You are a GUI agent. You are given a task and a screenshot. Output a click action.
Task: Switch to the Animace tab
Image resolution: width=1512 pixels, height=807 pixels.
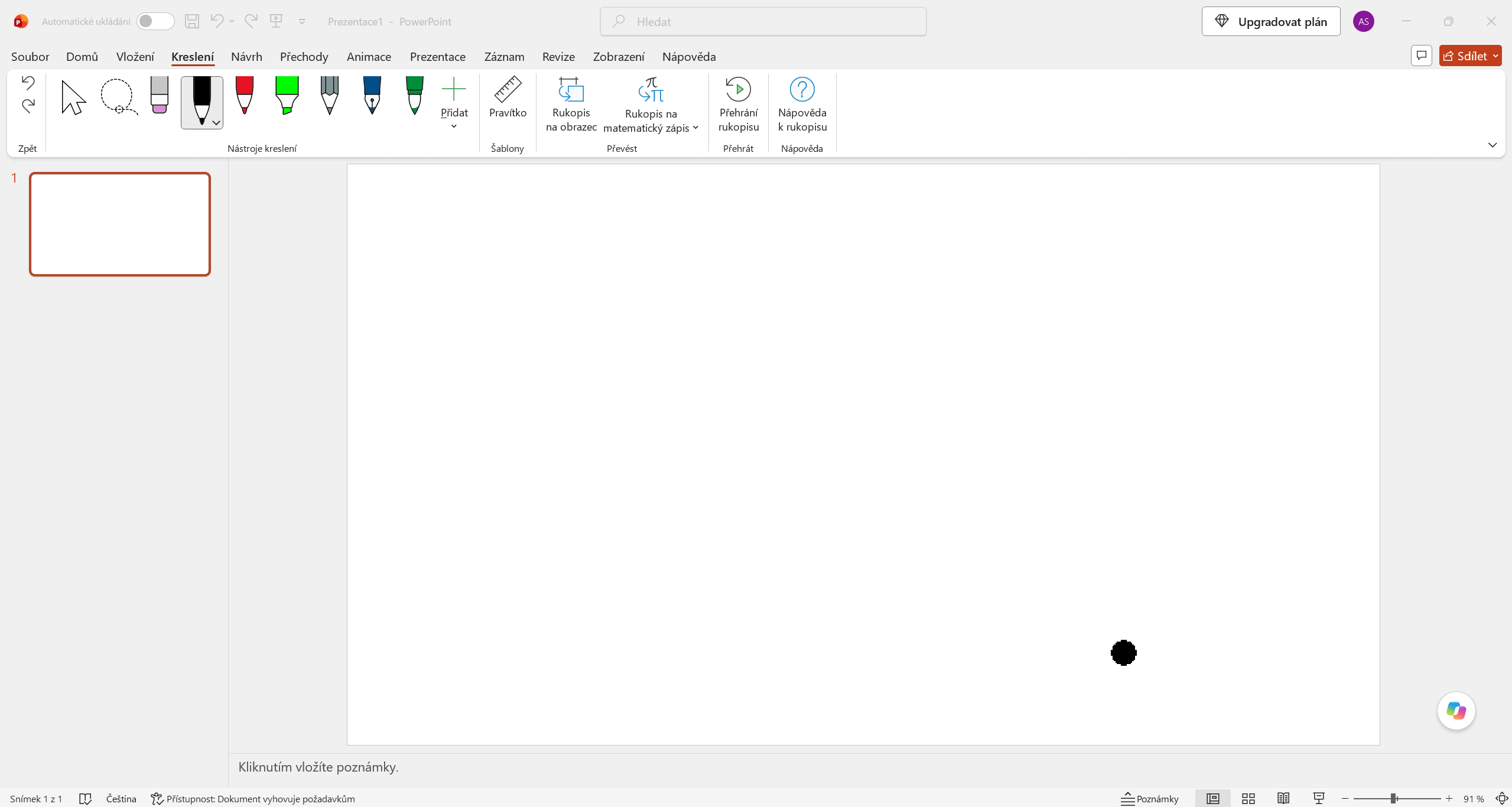point(369,57)
